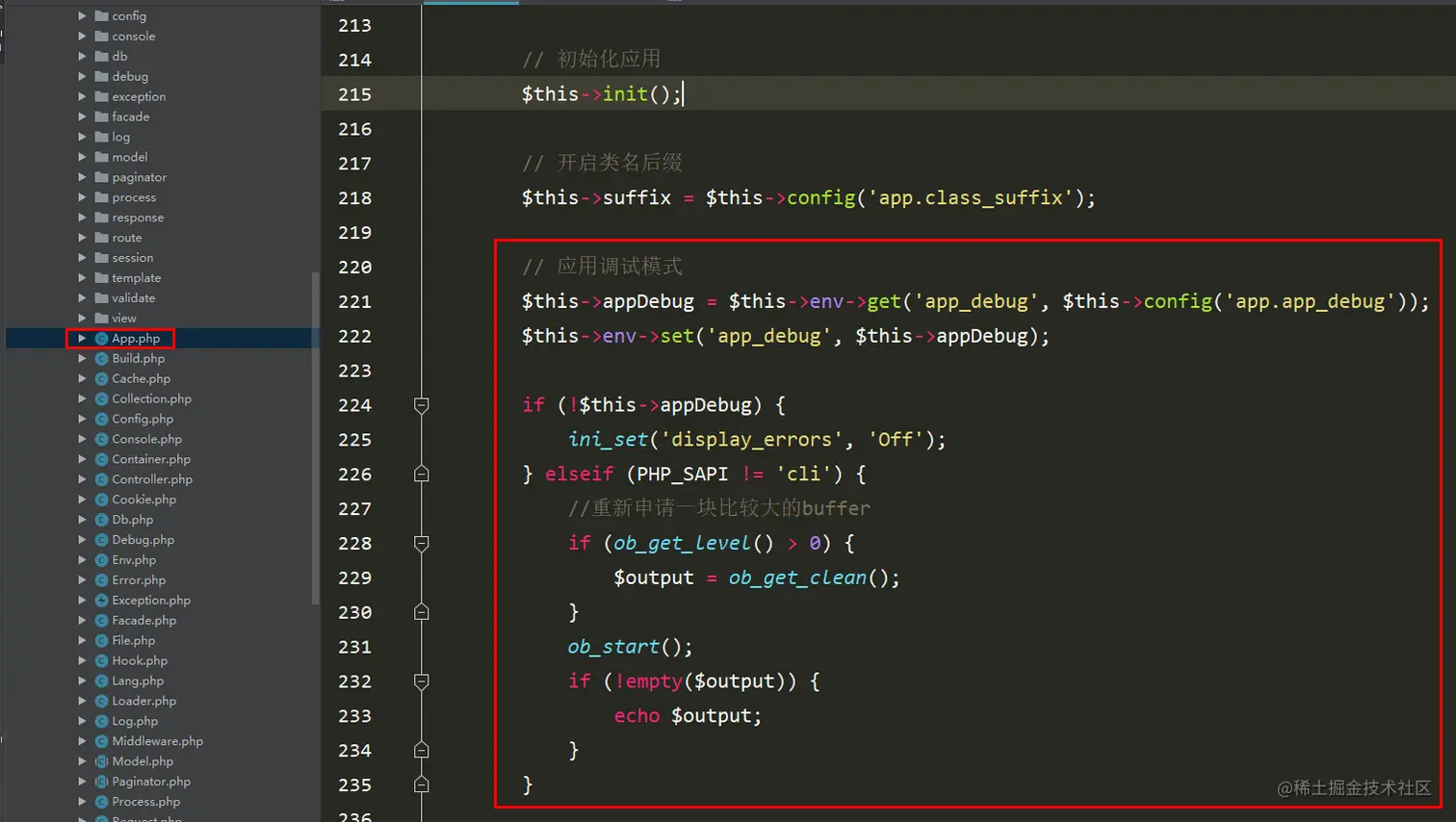Click appDebug property on line 221

click(648, 302)
